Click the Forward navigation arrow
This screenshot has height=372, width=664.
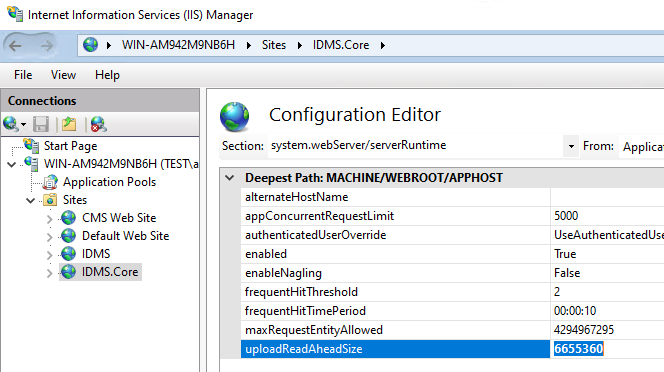tap(47, 45)
